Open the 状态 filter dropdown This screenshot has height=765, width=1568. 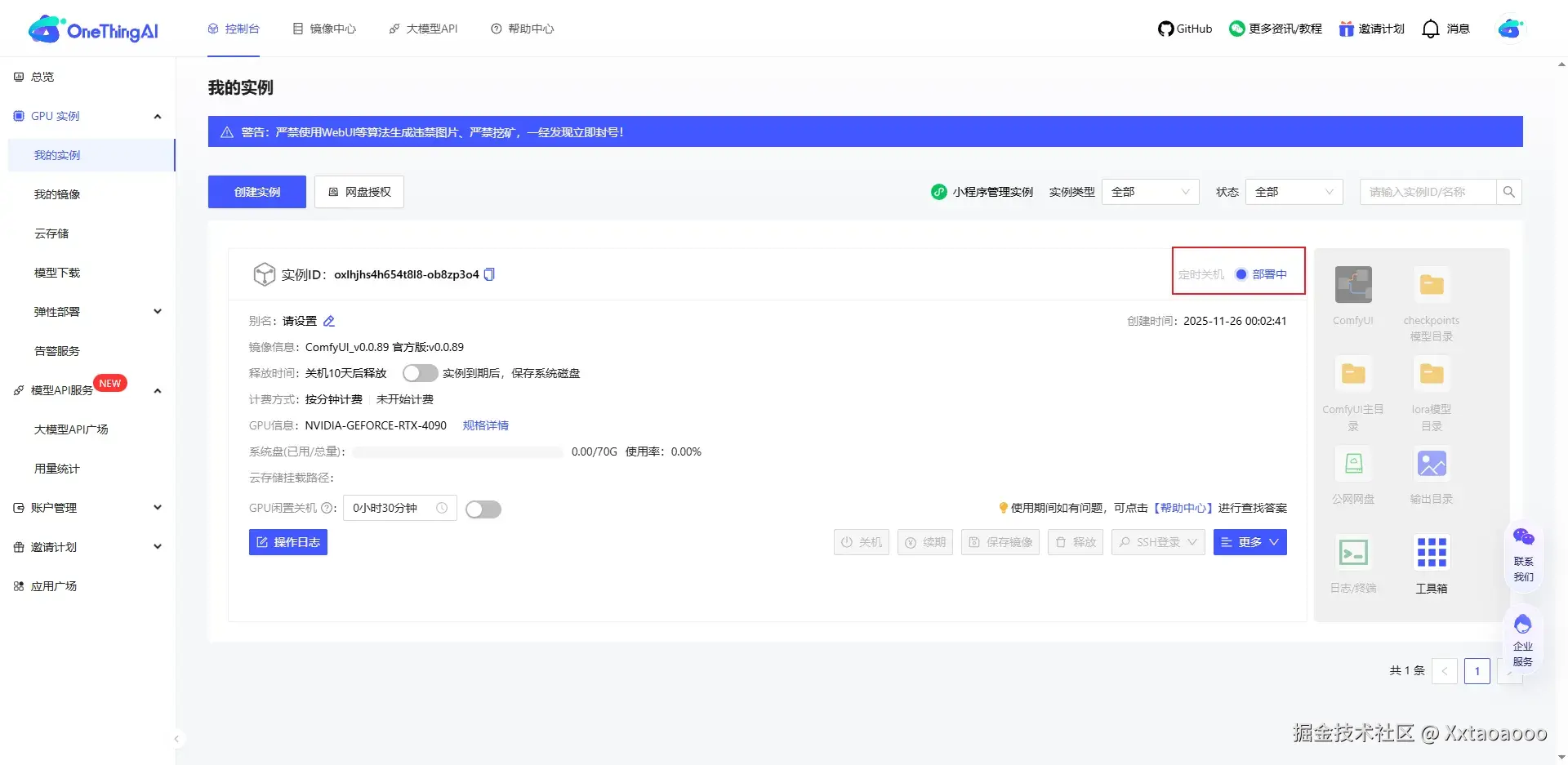1294,192
